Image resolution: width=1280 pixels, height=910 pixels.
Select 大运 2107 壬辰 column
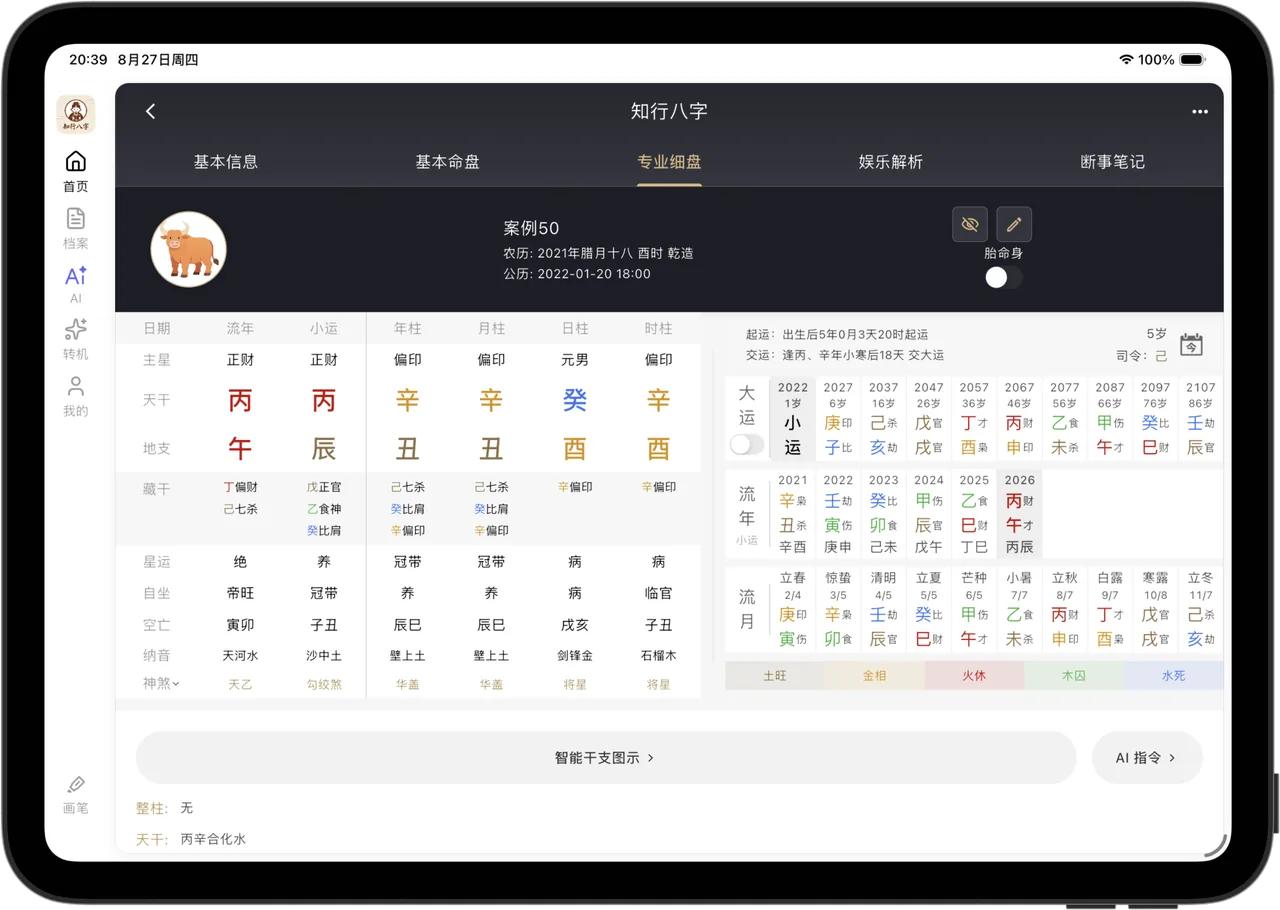click(x=1201, y=419)
